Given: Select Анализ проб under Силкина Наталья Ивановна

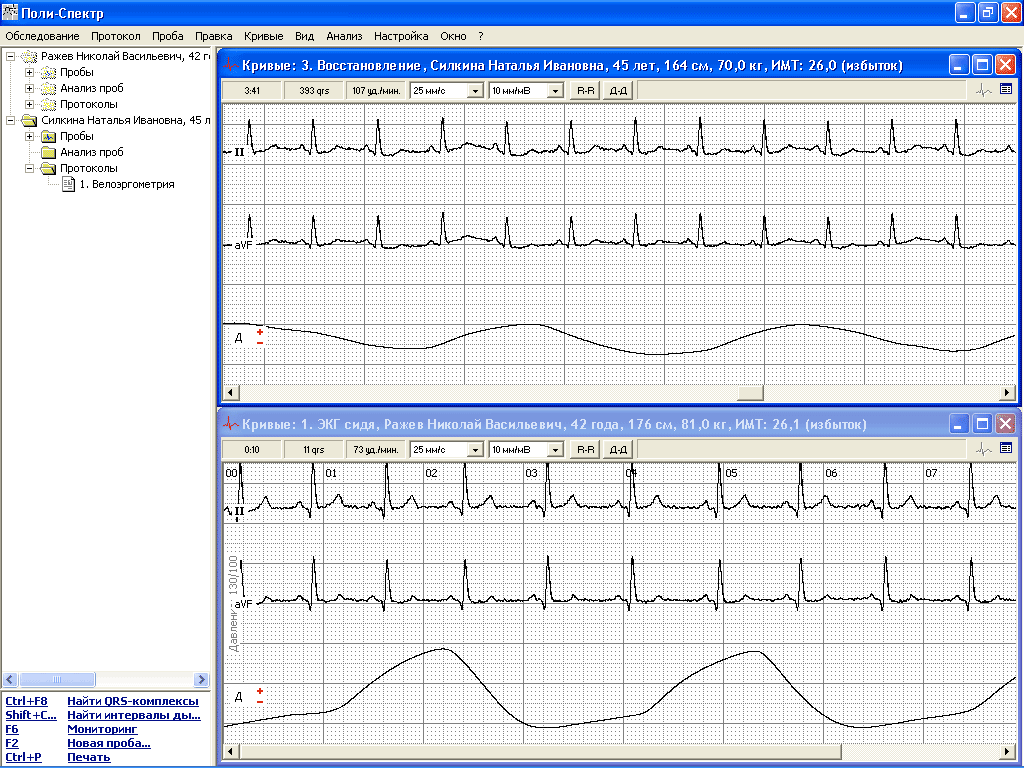Looking at the screenshot, I should 91,152.
